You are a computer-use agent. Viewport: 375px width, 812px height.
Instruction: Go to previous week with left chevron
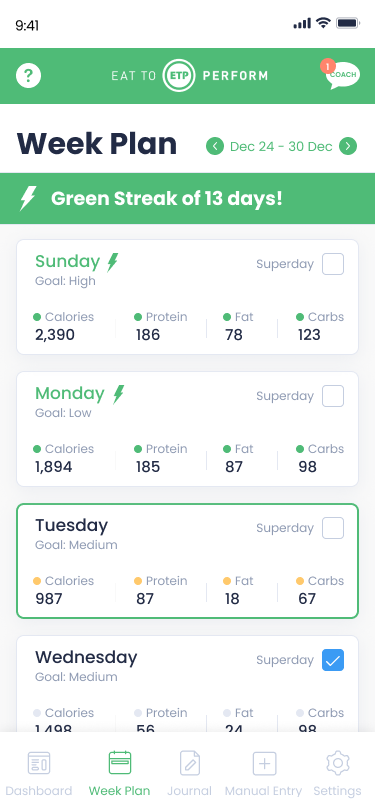(x=215, y=147)
